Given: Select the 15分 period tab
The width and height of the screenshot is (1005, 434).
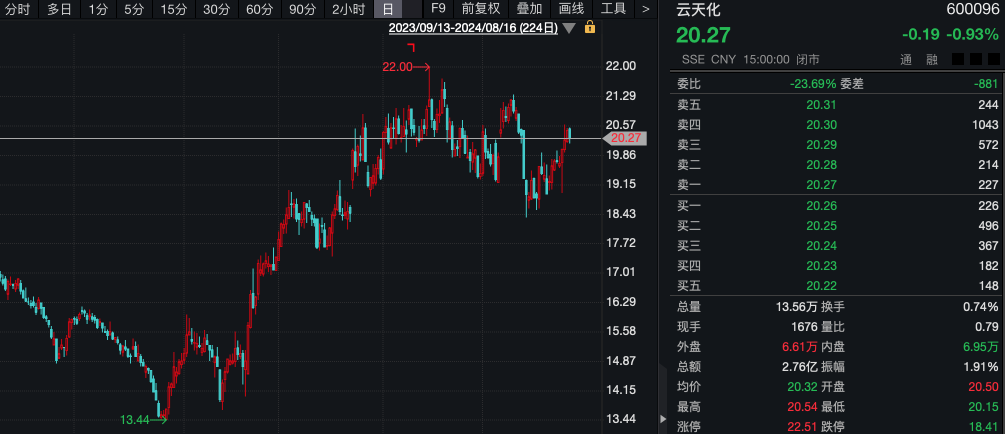Looking at the screenshot, I should [x=173, y=9].
